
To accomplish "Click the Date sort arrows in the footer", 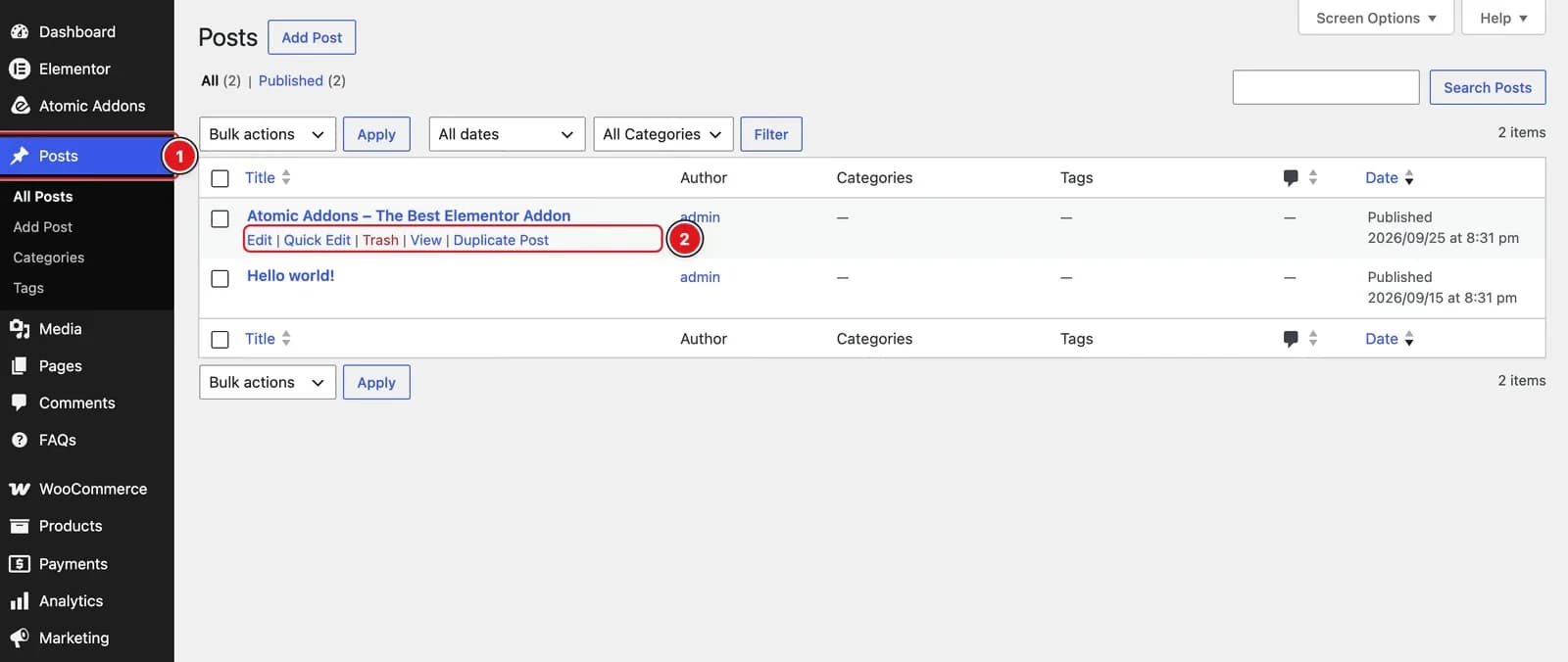I will (1409, 338).
